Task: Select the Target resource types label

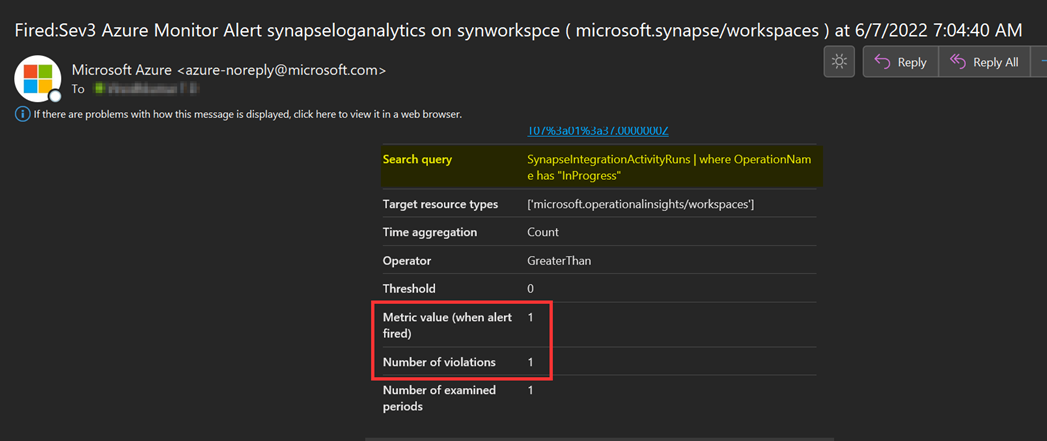Action: pyautogui.click(x=440, y=204)
